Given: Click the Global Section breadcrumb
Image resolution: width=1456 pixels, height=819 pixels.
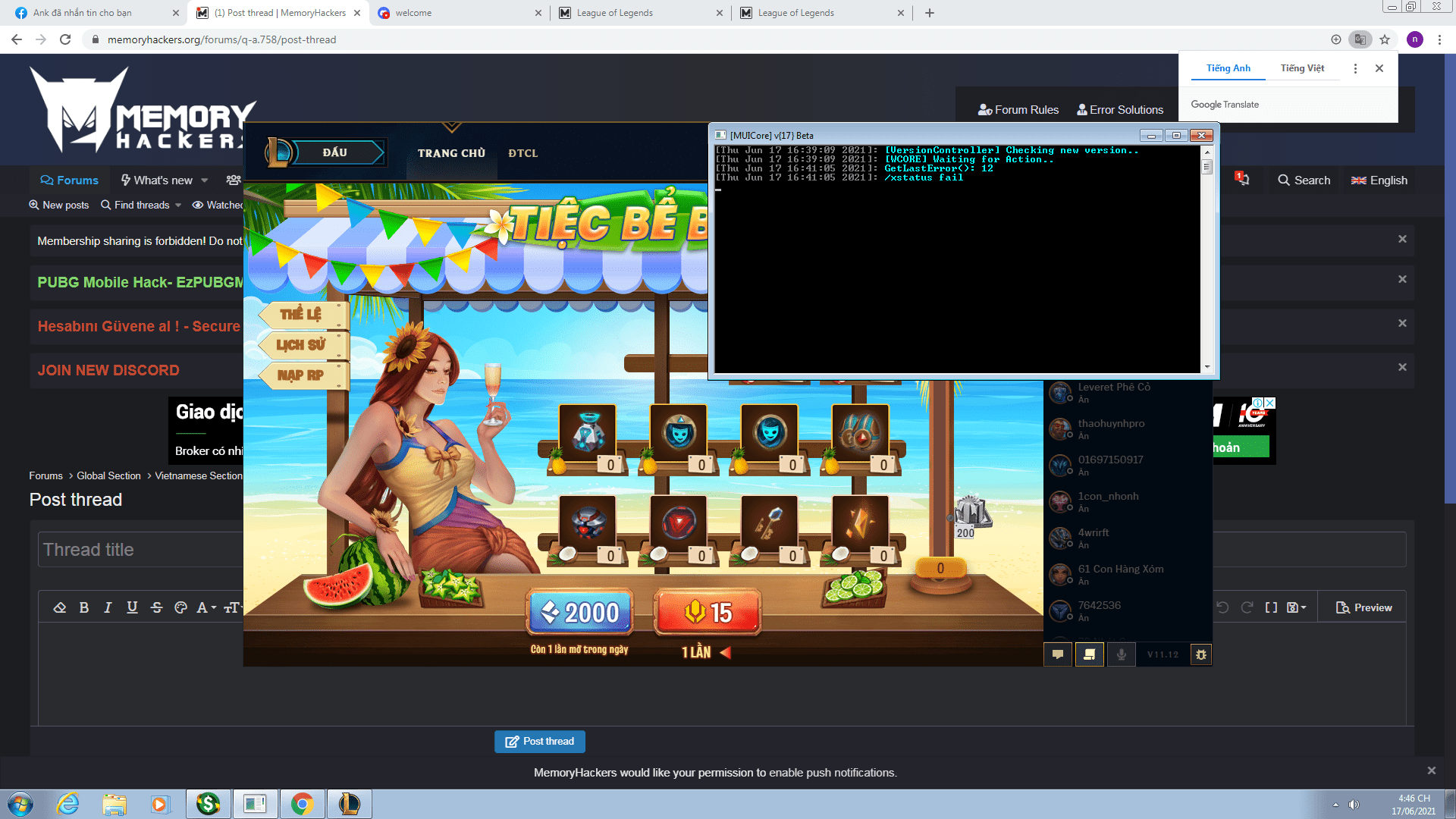Looking at the screenshot, I should [108, 475].
